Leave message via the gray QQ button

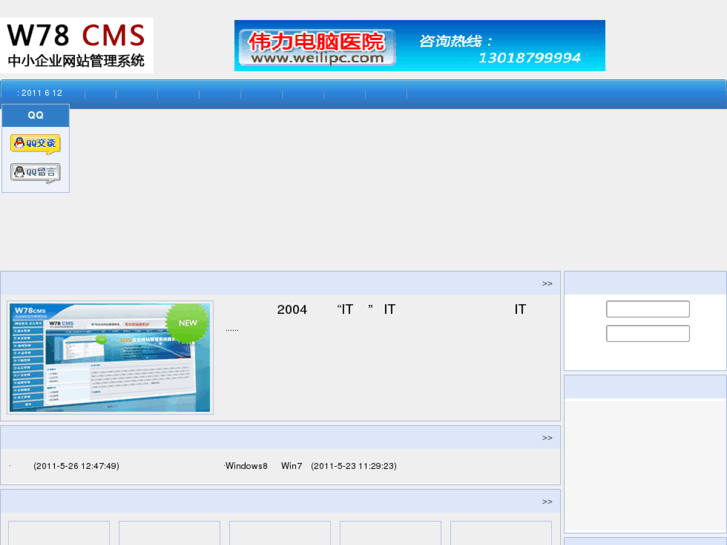(x=36, y=173)
